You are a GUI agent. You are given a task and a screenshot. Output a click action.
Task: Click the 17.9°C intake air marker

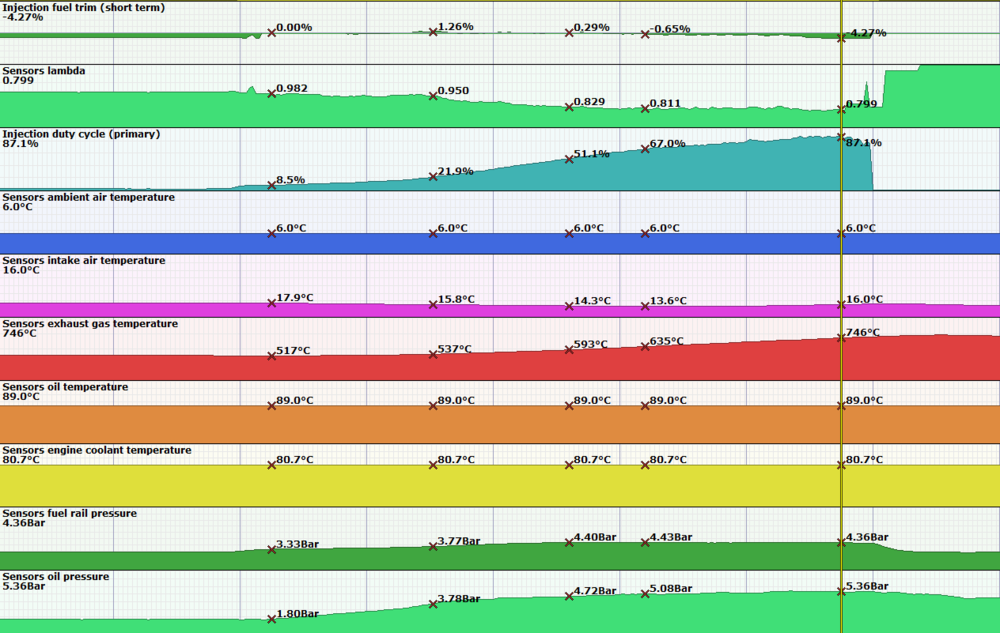[x=272, y=303]
